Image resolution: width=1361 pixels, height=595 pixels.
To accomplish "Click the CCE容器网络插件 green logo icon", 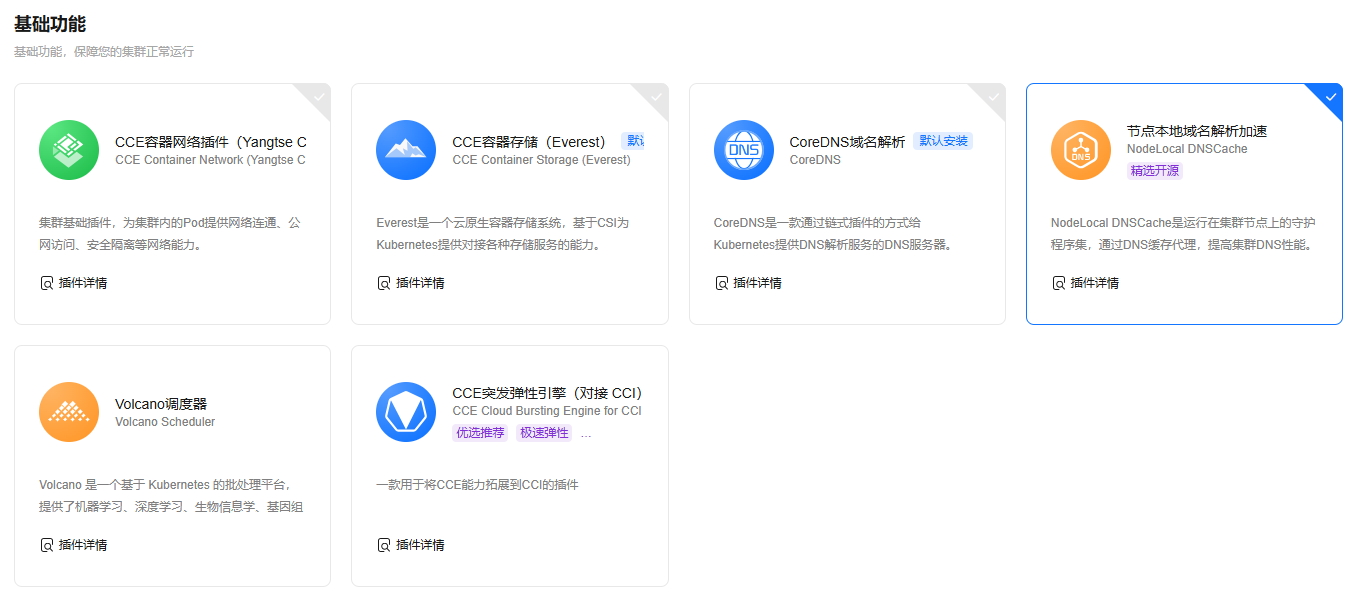I will pyautogui.click(x=69, y=150).
